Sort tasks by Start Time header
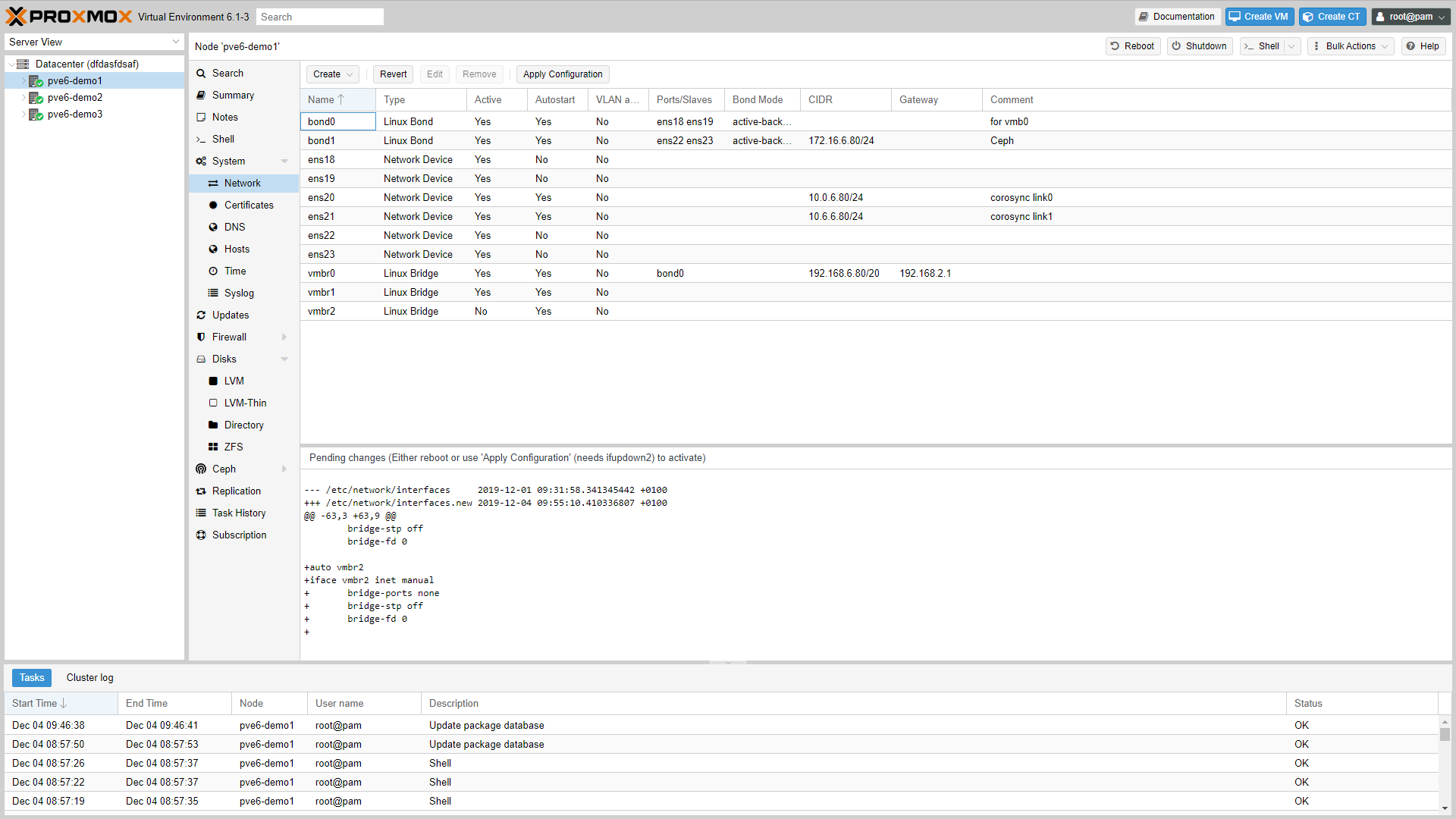This screenshot has height=819, width=1456. 61,704
